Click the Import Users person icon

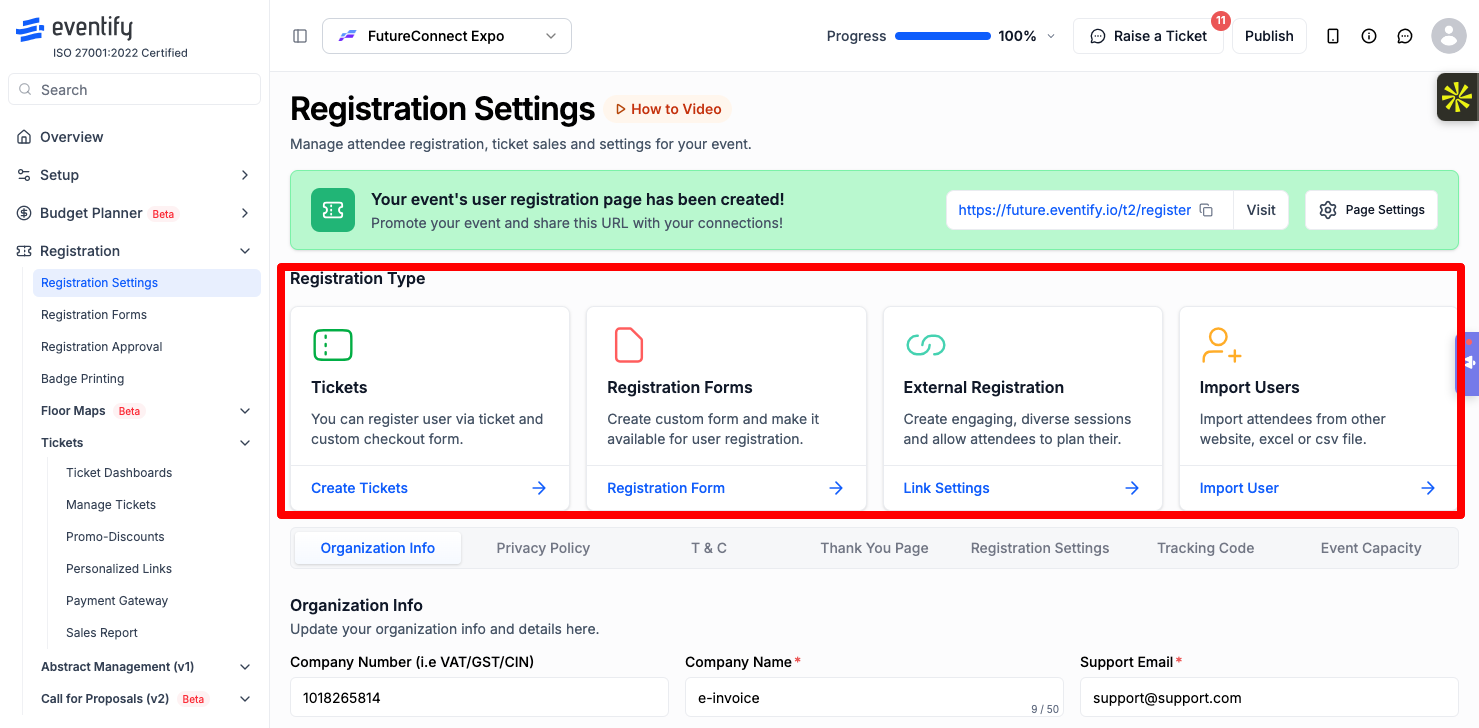point(1221,345)
